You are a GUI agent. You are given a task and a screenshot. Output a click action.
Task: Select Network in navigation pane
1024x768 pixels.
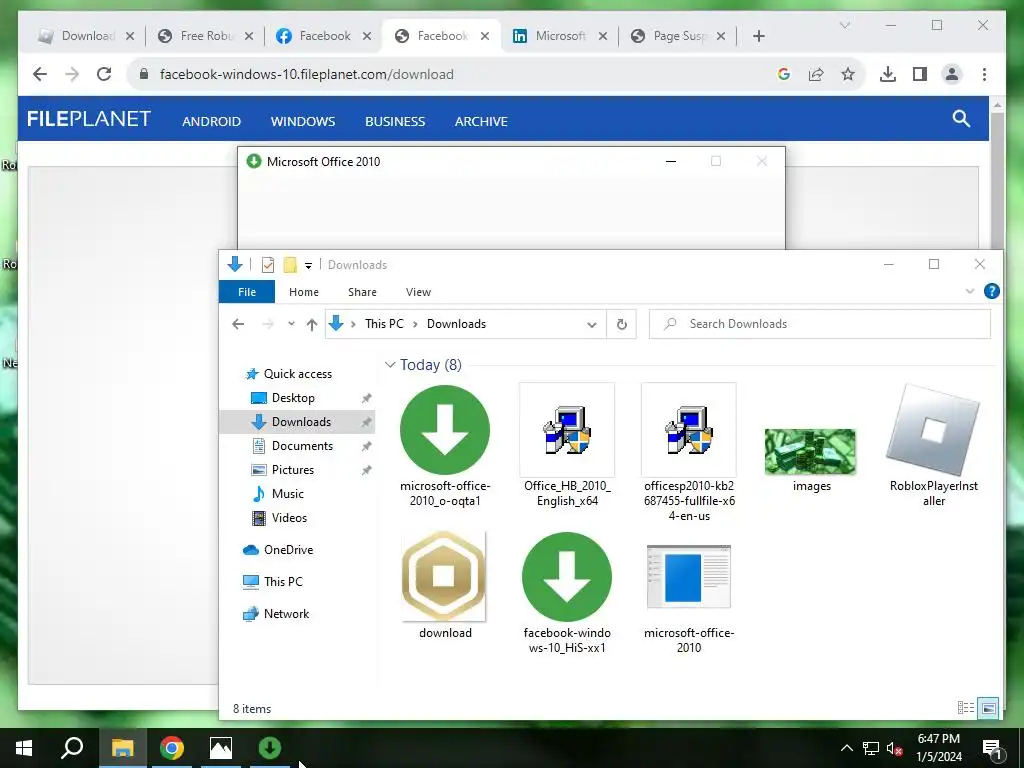click(286, 614)
